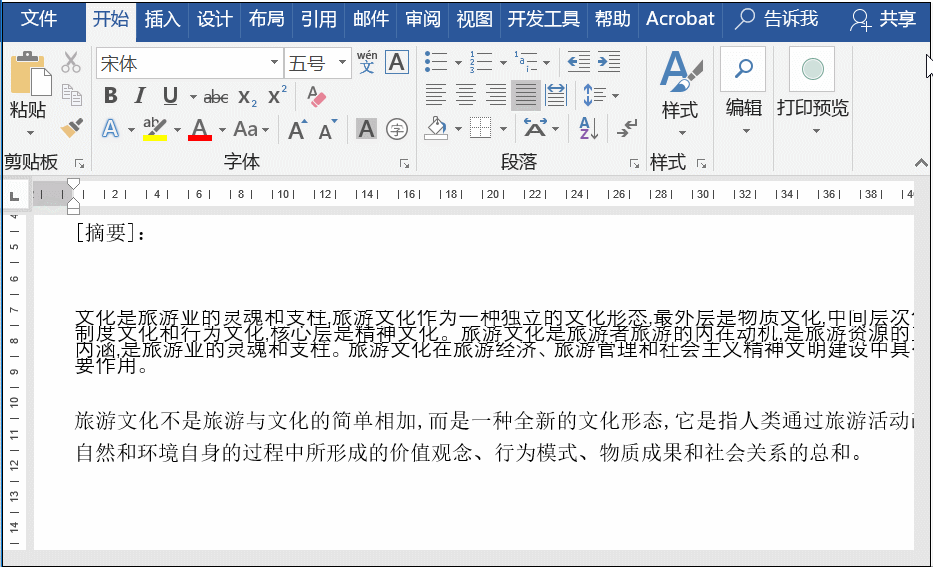
Task: Sort text A to Z
Action: [588, 129]
